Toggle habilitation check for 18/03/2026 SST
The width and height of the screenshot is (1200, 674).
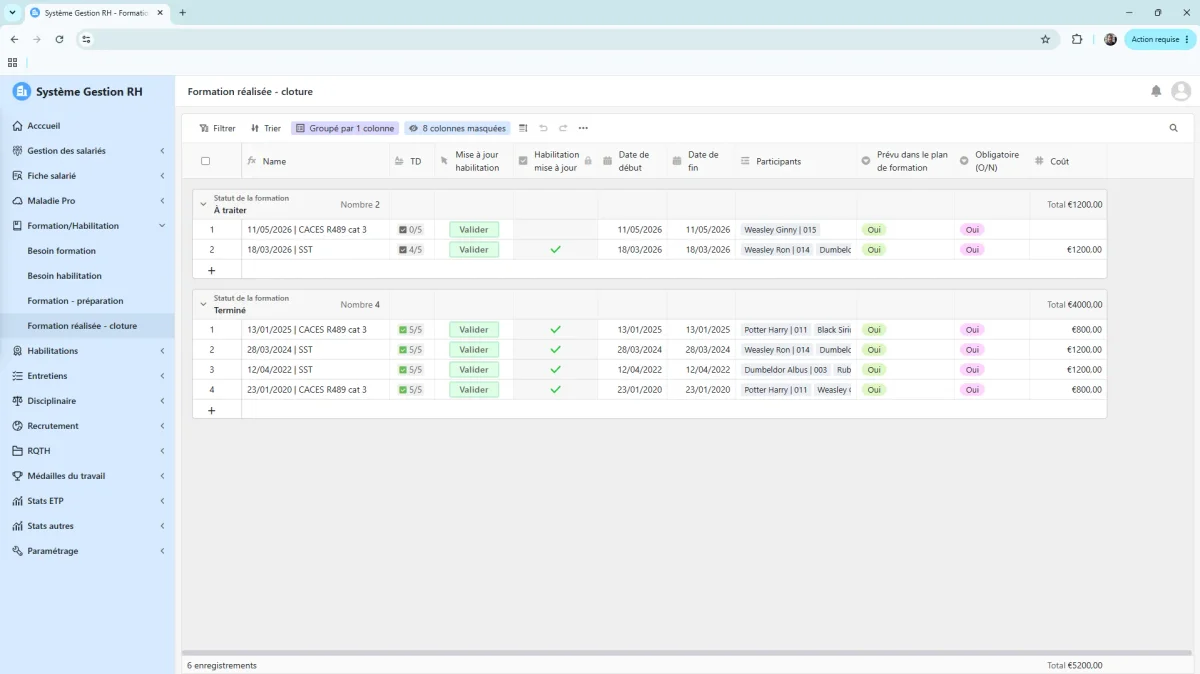[x=556, y=250]
